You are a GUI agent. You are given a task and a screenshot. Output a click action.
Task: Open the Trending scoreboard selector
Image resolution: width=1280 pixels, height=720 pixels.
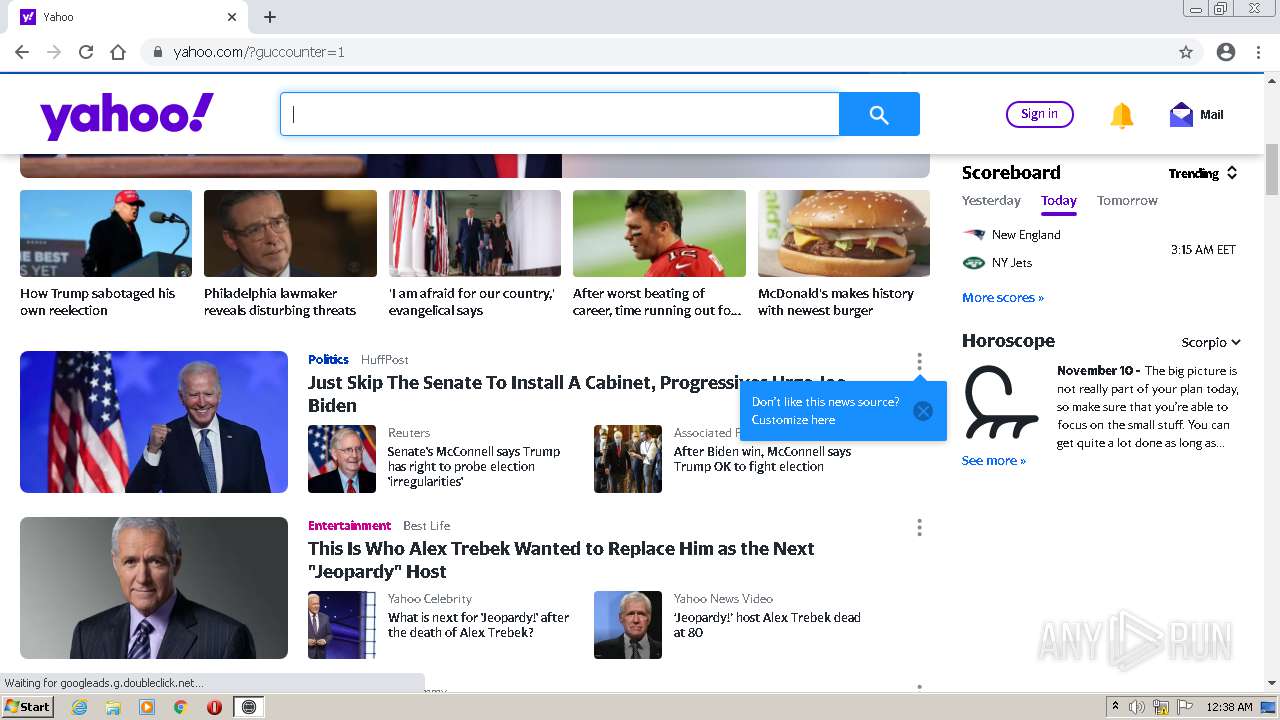coord(1203,173)
